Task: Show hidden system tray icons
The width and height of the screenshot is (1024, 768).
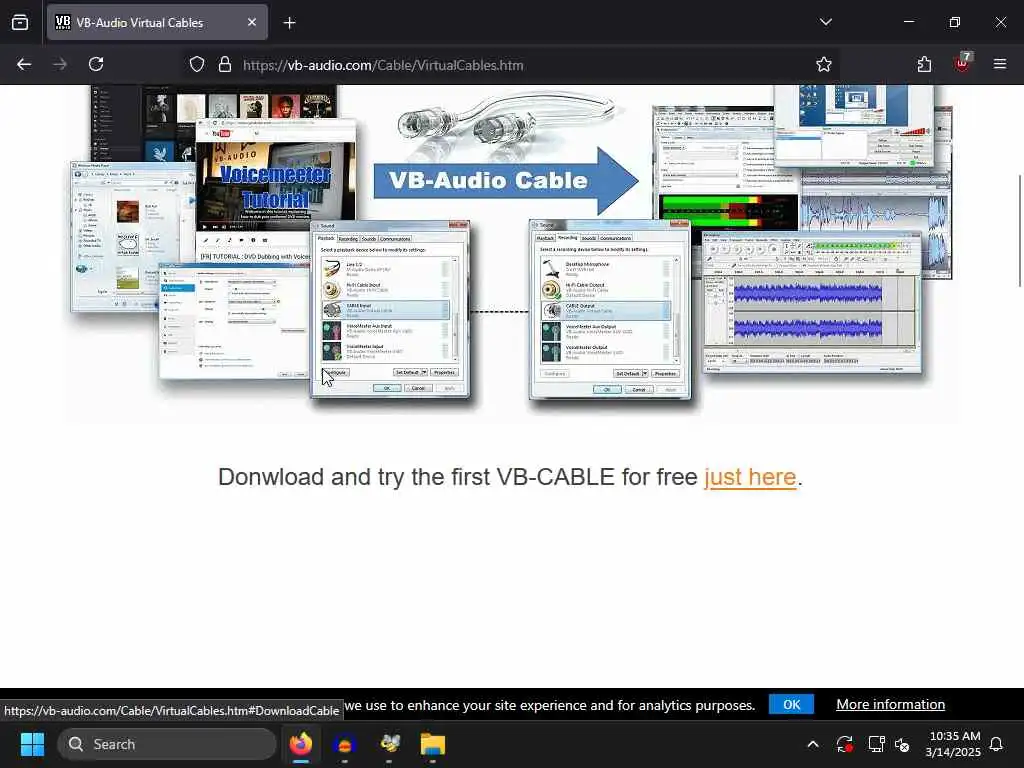Action: [813, 744]
